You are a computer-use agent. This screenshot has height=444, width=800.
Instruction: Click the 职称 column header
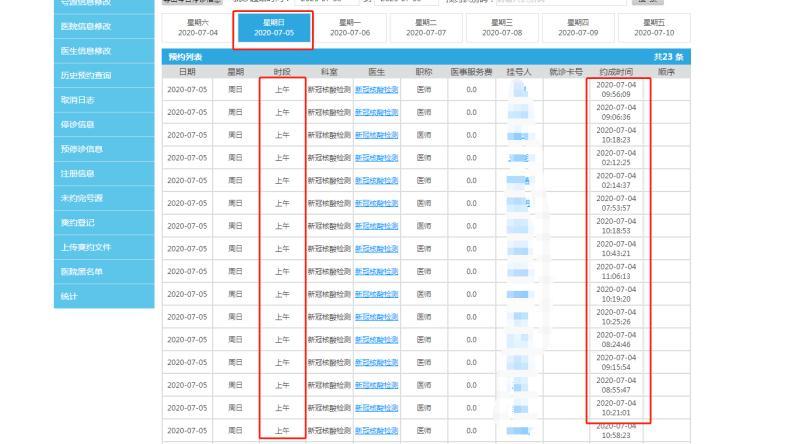[424, 72]
